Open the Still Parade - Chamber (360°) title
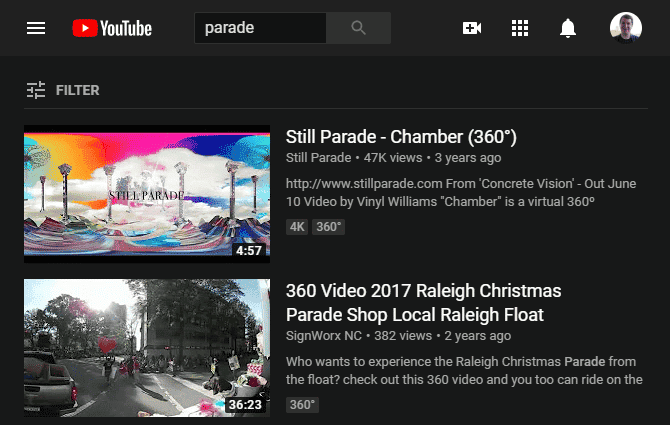 [401, 137]
